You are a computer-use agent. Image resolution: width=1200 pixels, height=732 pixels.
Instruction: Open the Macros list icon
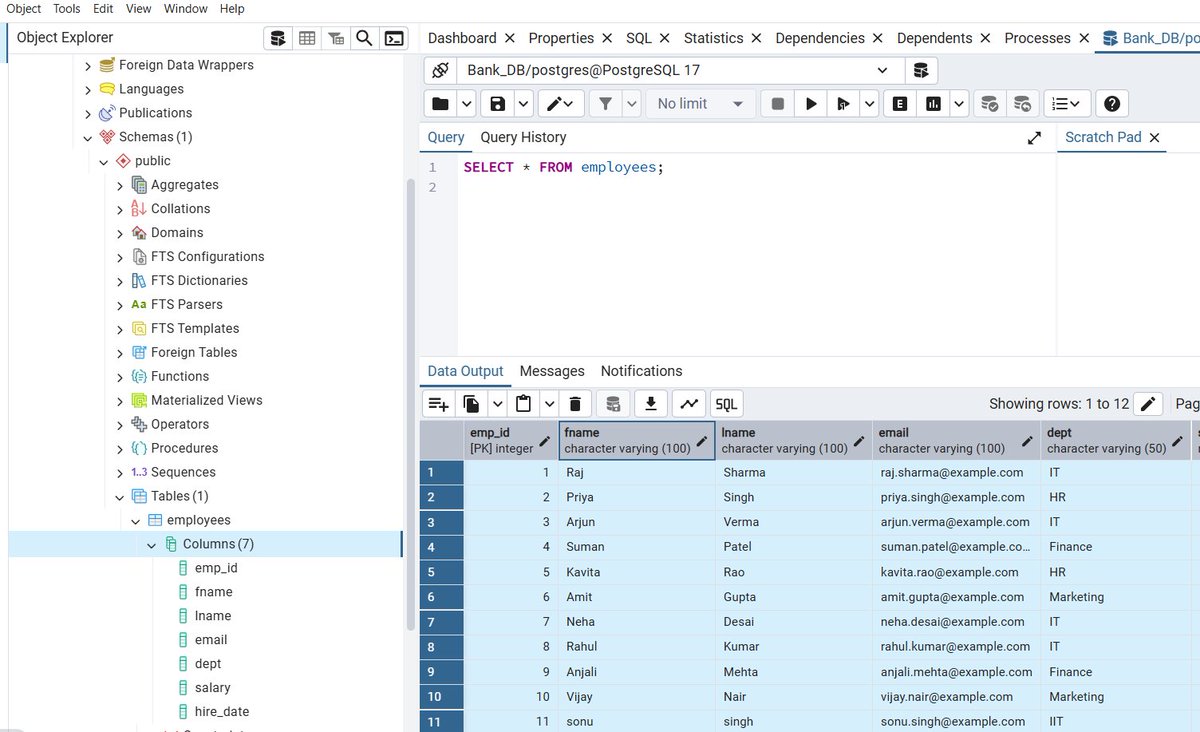1067,103
